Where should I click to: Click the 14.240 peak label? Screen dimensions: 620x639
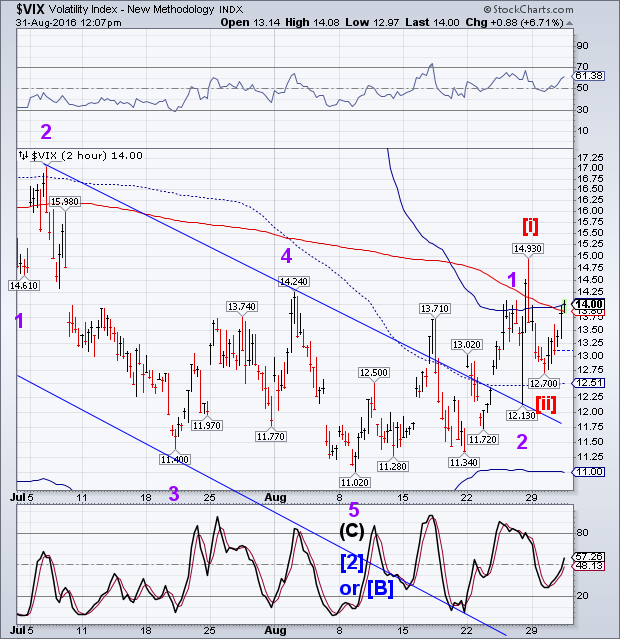coord(293,281)
